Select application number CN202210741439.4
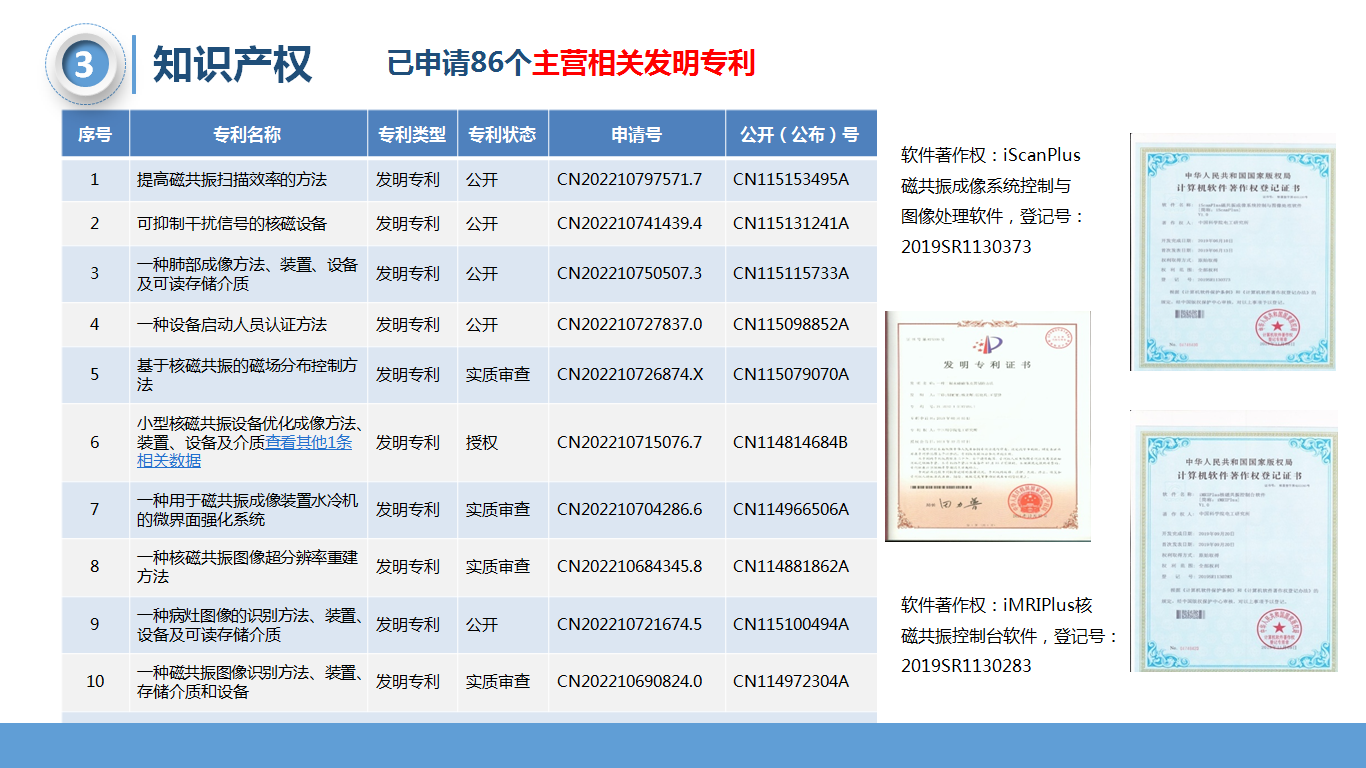Image resolution: width=1366 pixels, height=768 pixels. (629, 223)
